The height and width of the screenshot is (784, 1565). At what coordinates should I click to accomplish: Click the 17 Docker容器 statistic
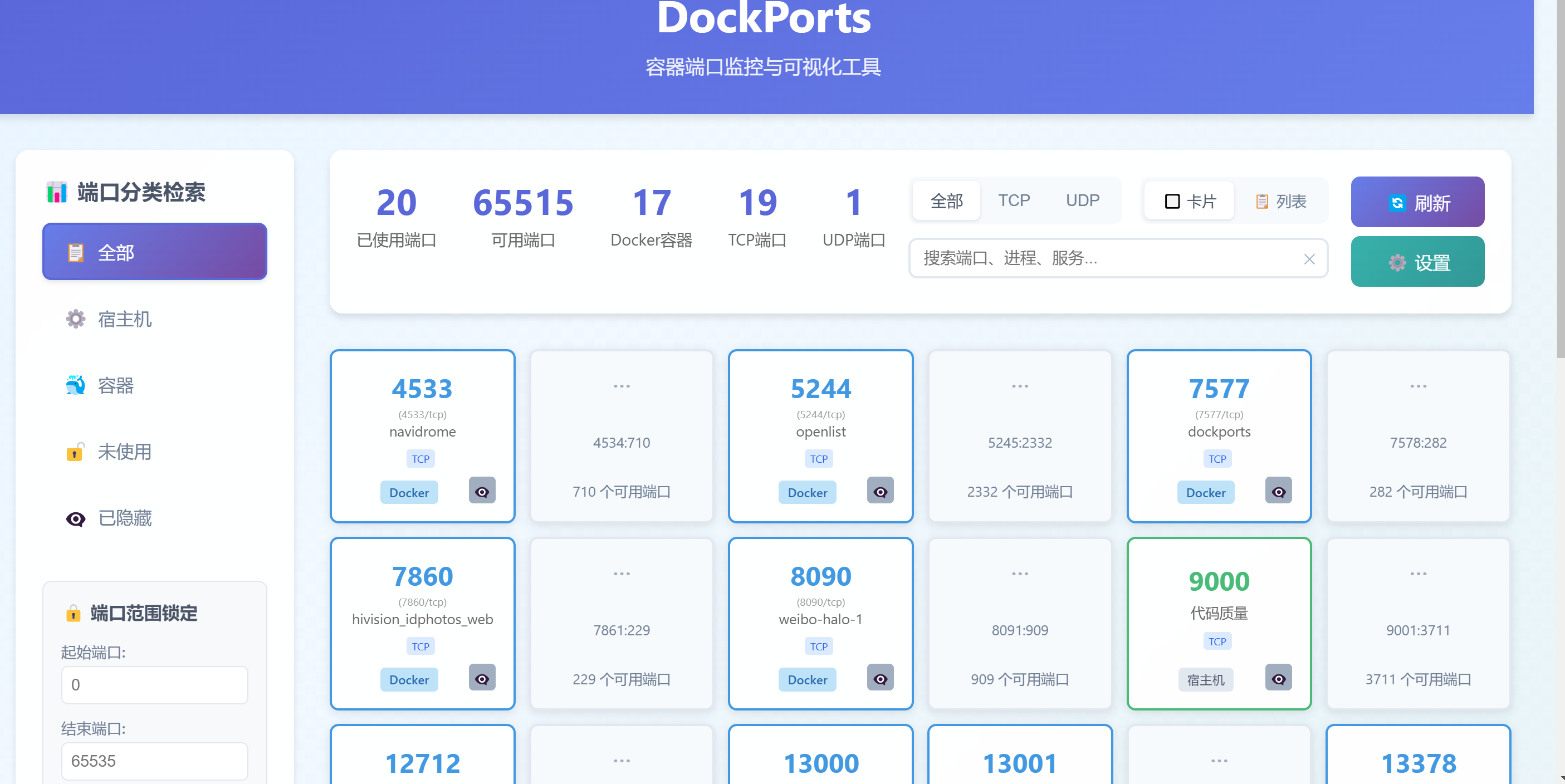(x=651, y=217)
